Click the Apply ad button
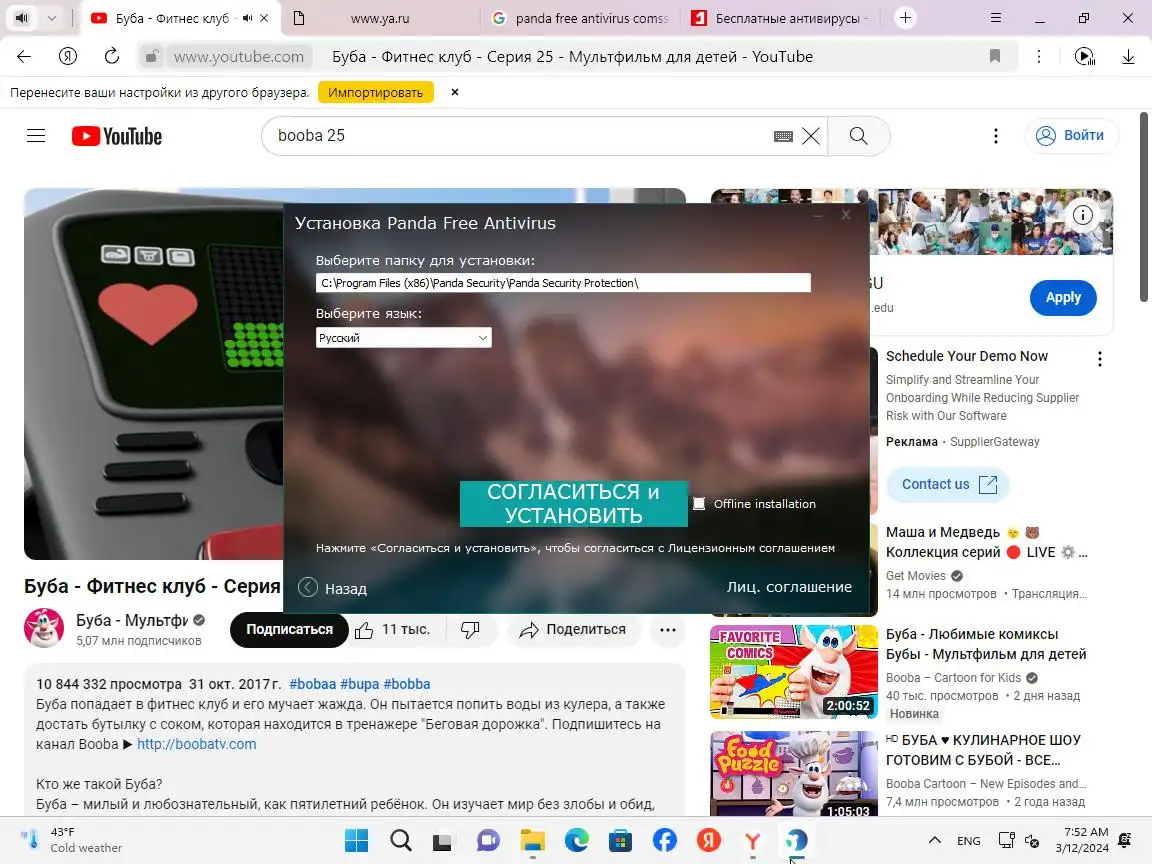Screen dimensions: 1152x864 click(1063, 298)
